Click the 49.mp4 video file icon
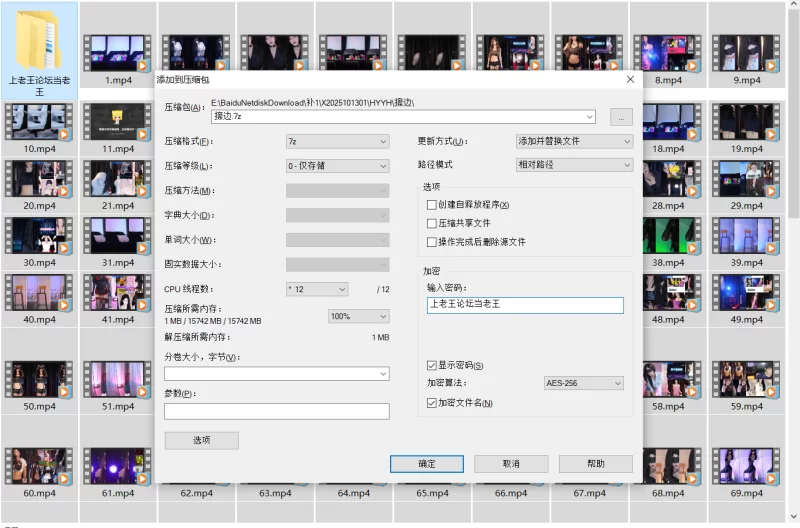800x528 pixels. click(x=746, y=292)
